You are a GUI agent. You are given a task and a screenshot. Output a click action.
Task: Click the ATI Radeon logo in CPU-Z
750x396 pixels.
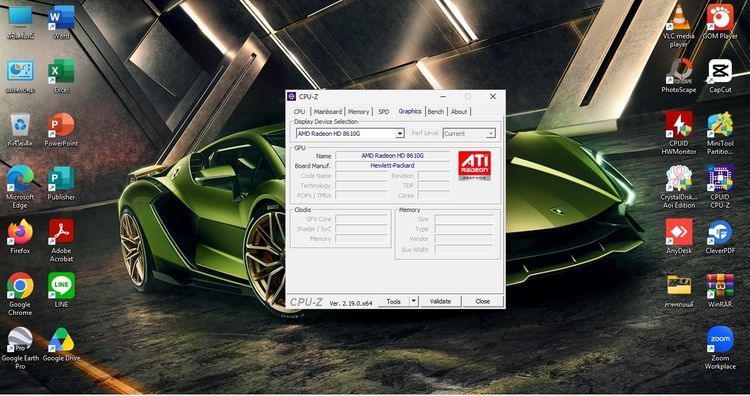coord(474,165)
